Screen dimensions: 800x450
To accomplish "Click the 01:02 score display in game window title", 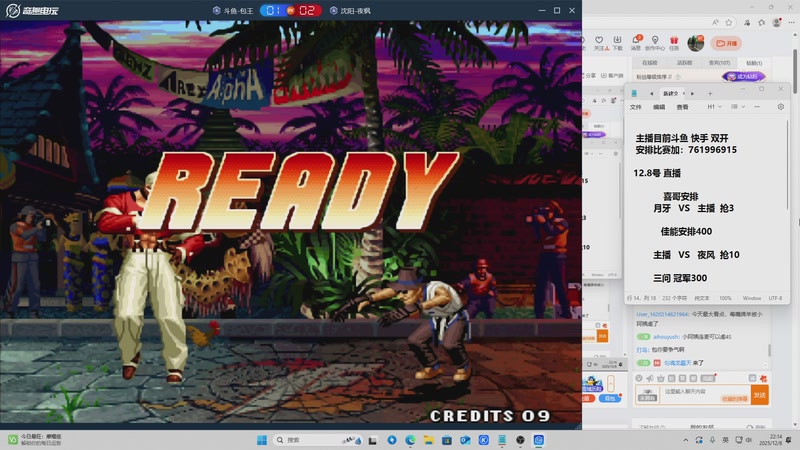I will pyautogui.click(x=290, y=10).
